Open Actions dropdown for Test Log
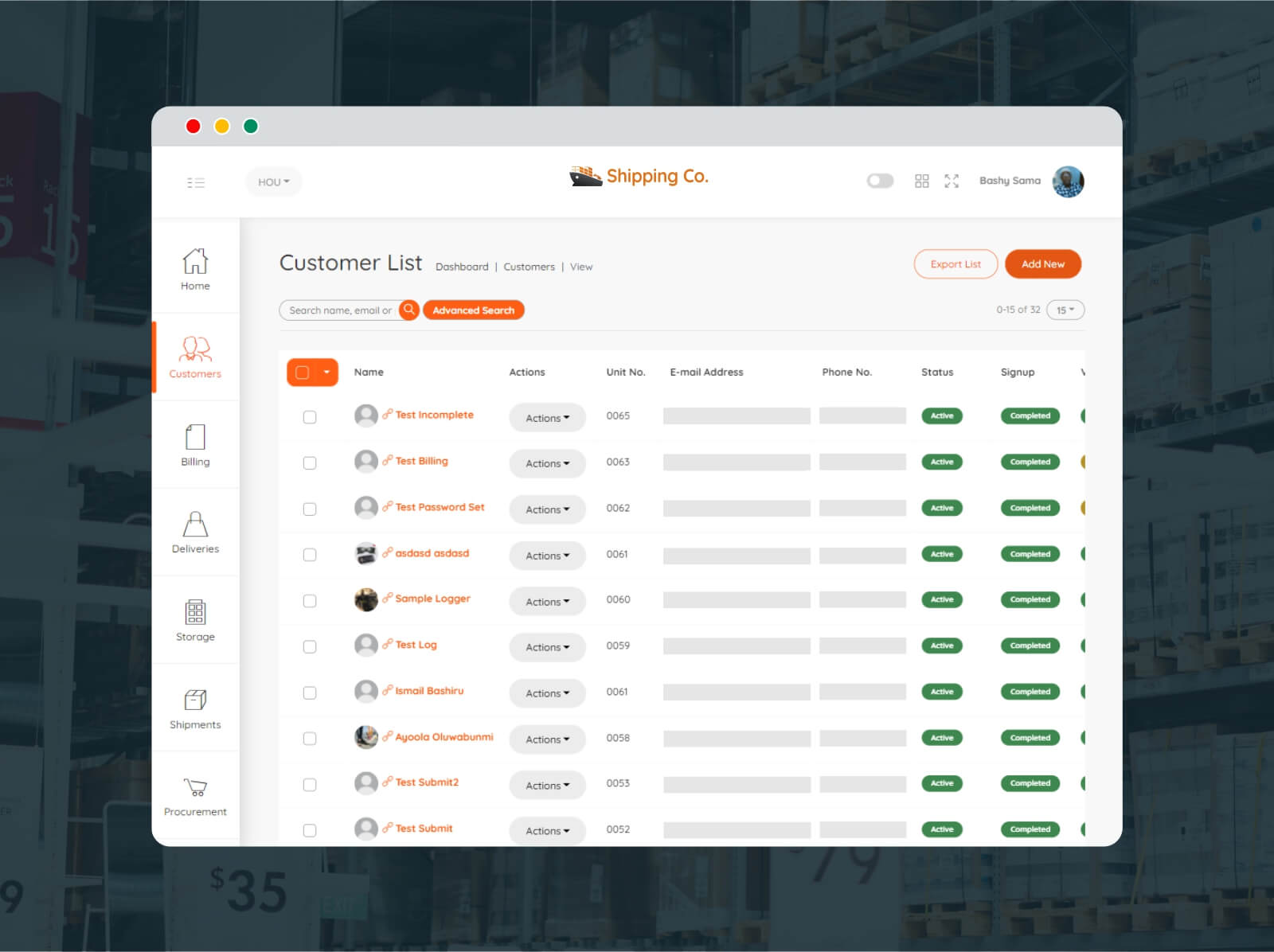Image resolution: width=1274 pixels, height=952 pixels. click(x=548, y=647)
